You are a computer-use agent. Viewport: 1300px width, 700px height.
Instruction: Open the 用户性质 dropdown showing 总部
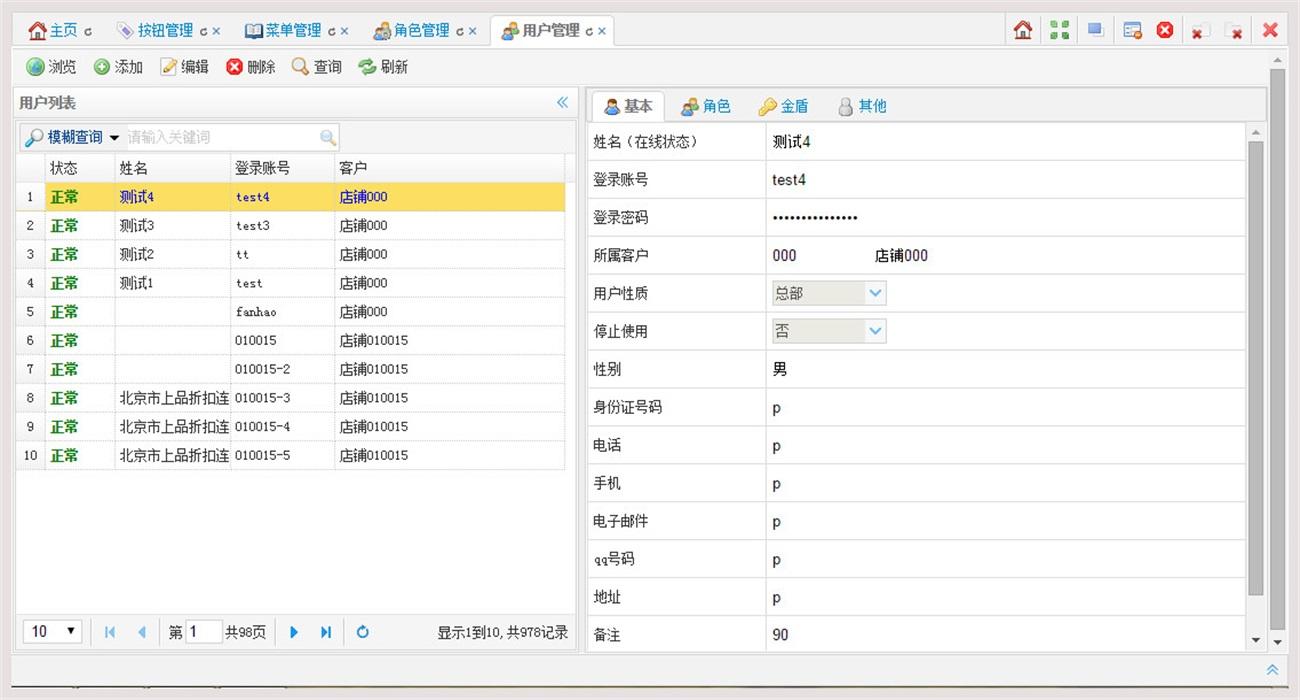[829, 293]
